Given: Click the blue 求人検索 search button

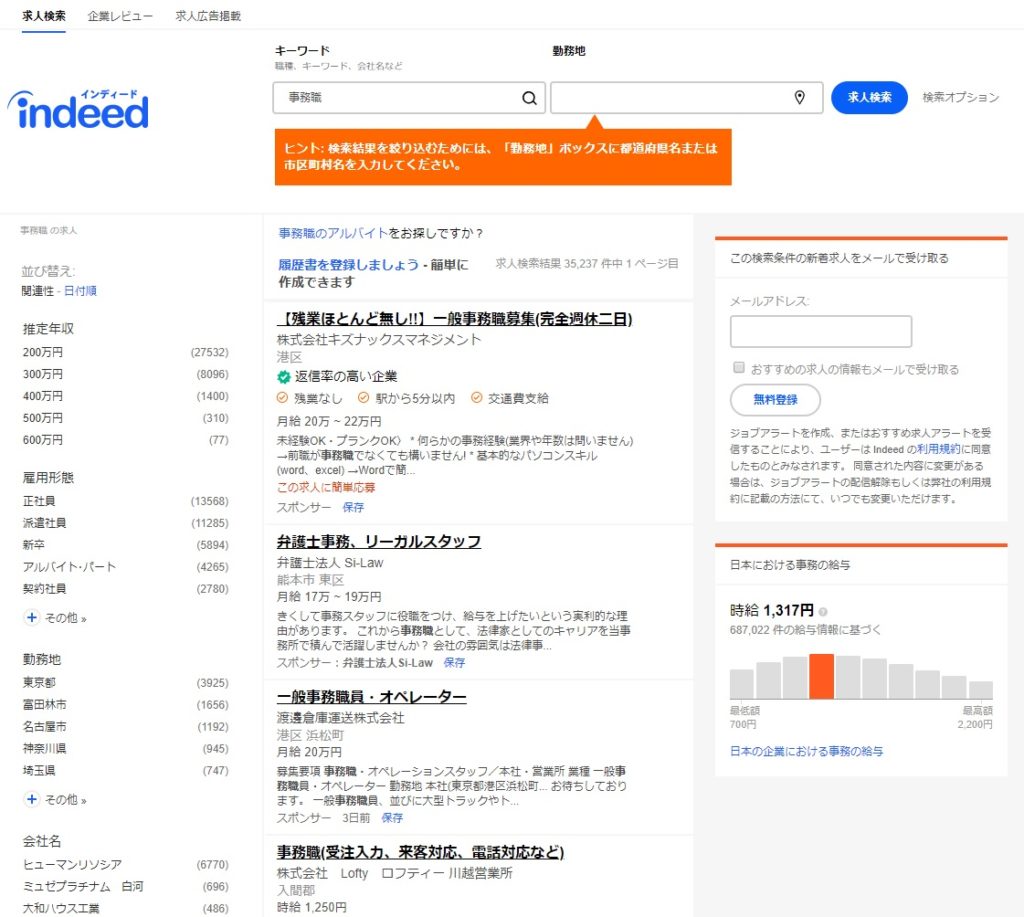Looking at the screenshot, I should click(868, 97).
